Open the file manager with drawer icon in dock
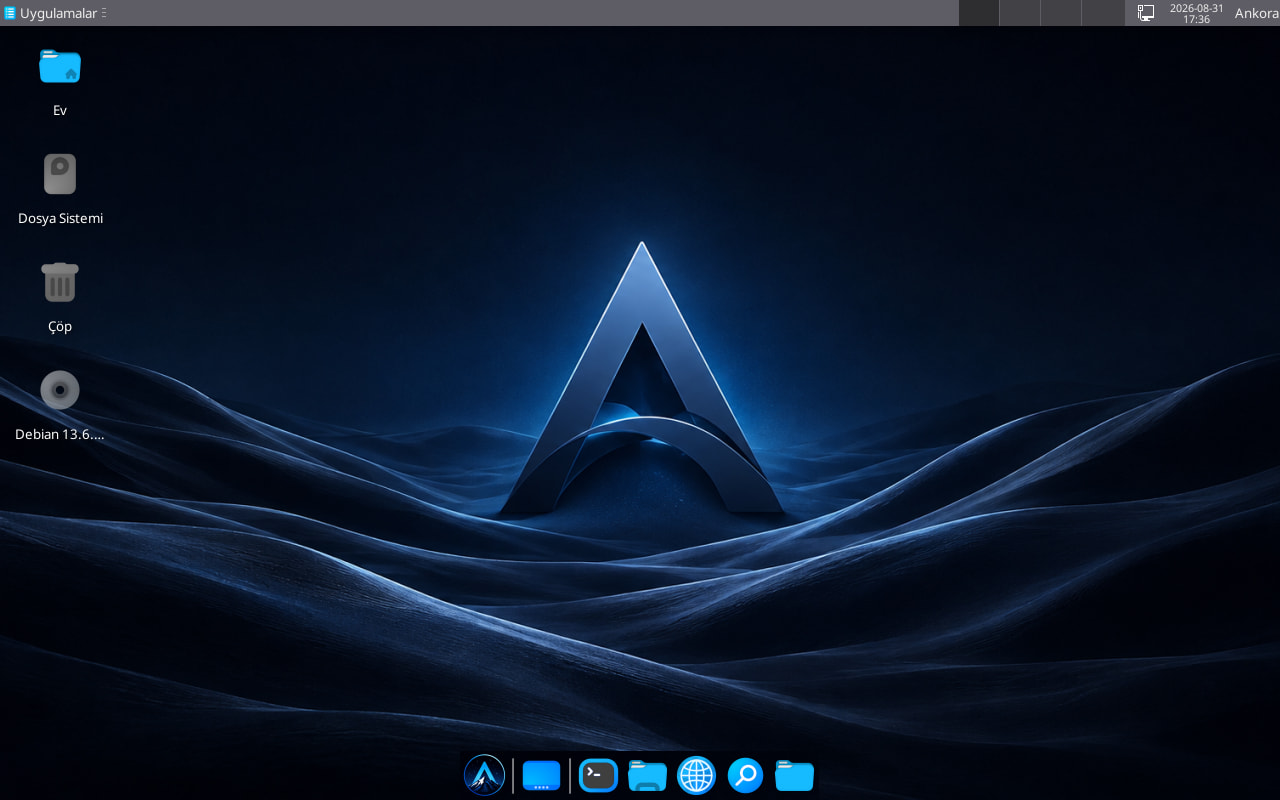1280x800 pixels. [x=647, y=775]
